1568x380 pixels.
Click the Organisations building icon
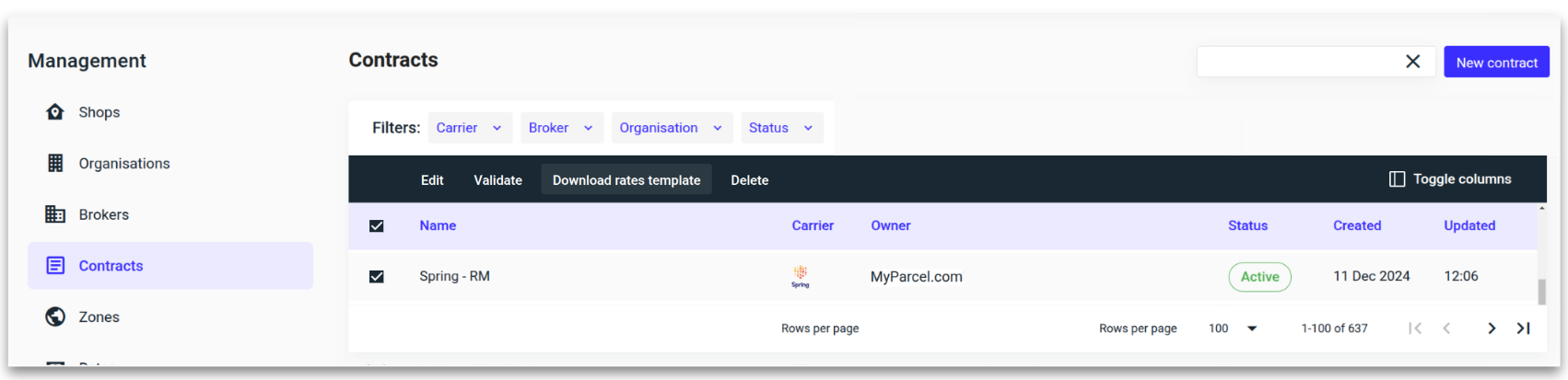(55, 164)
